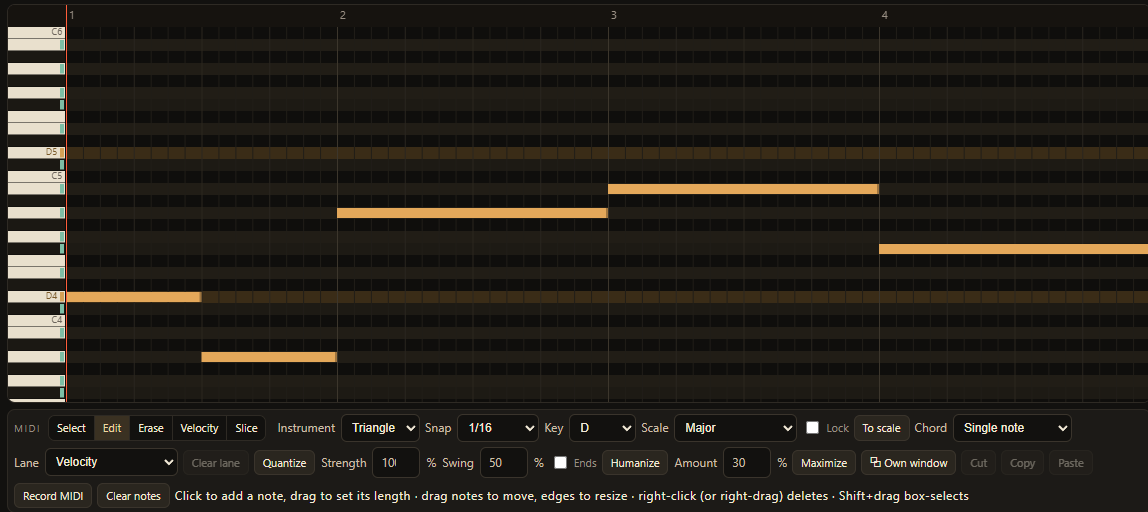Select the short note below C4
The image size is (1148, 512).
click(x=269, y=357)
